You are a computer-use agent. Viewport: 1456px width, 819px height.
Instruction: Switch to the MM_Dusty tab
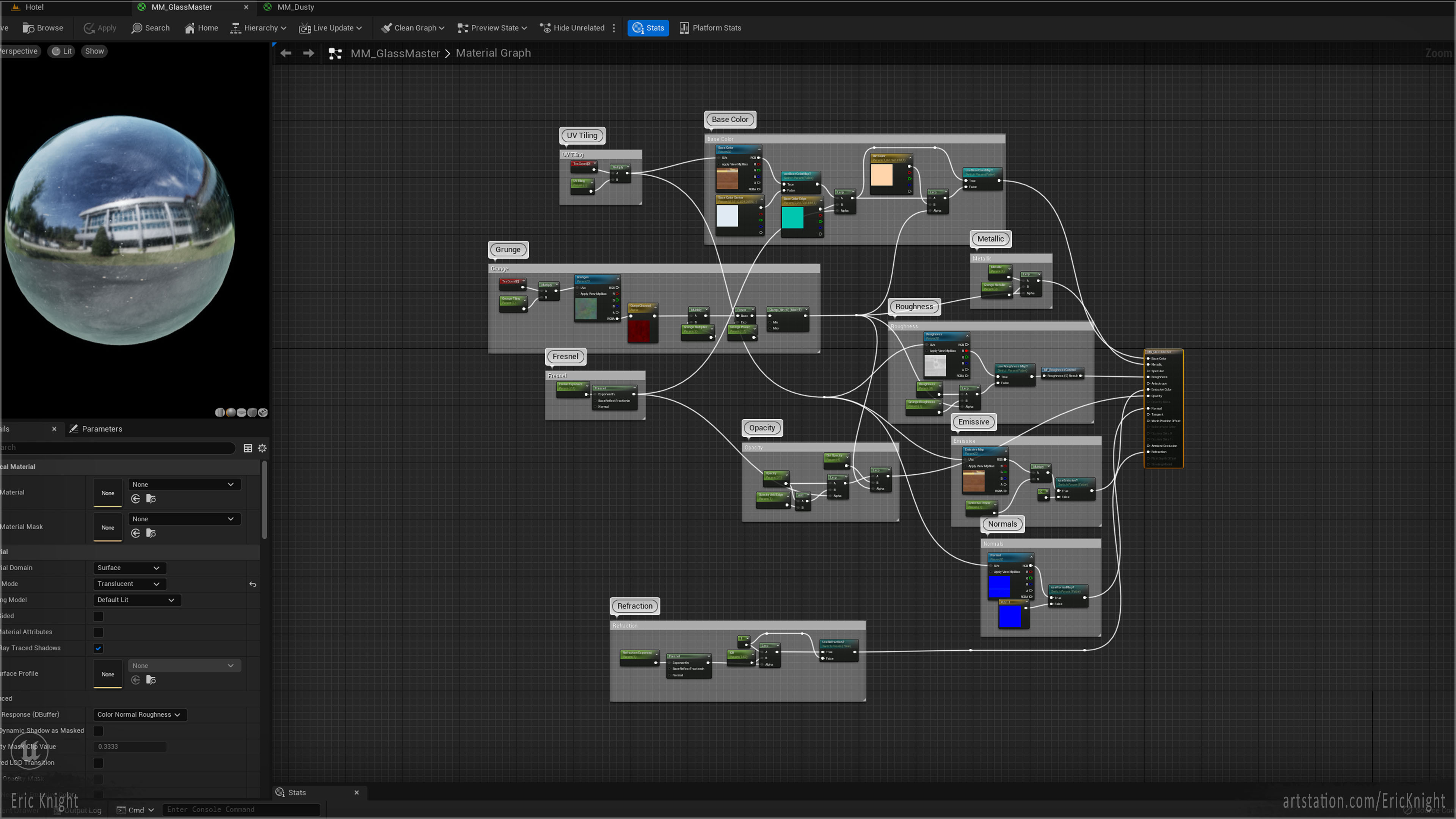[x=296, y=7]
